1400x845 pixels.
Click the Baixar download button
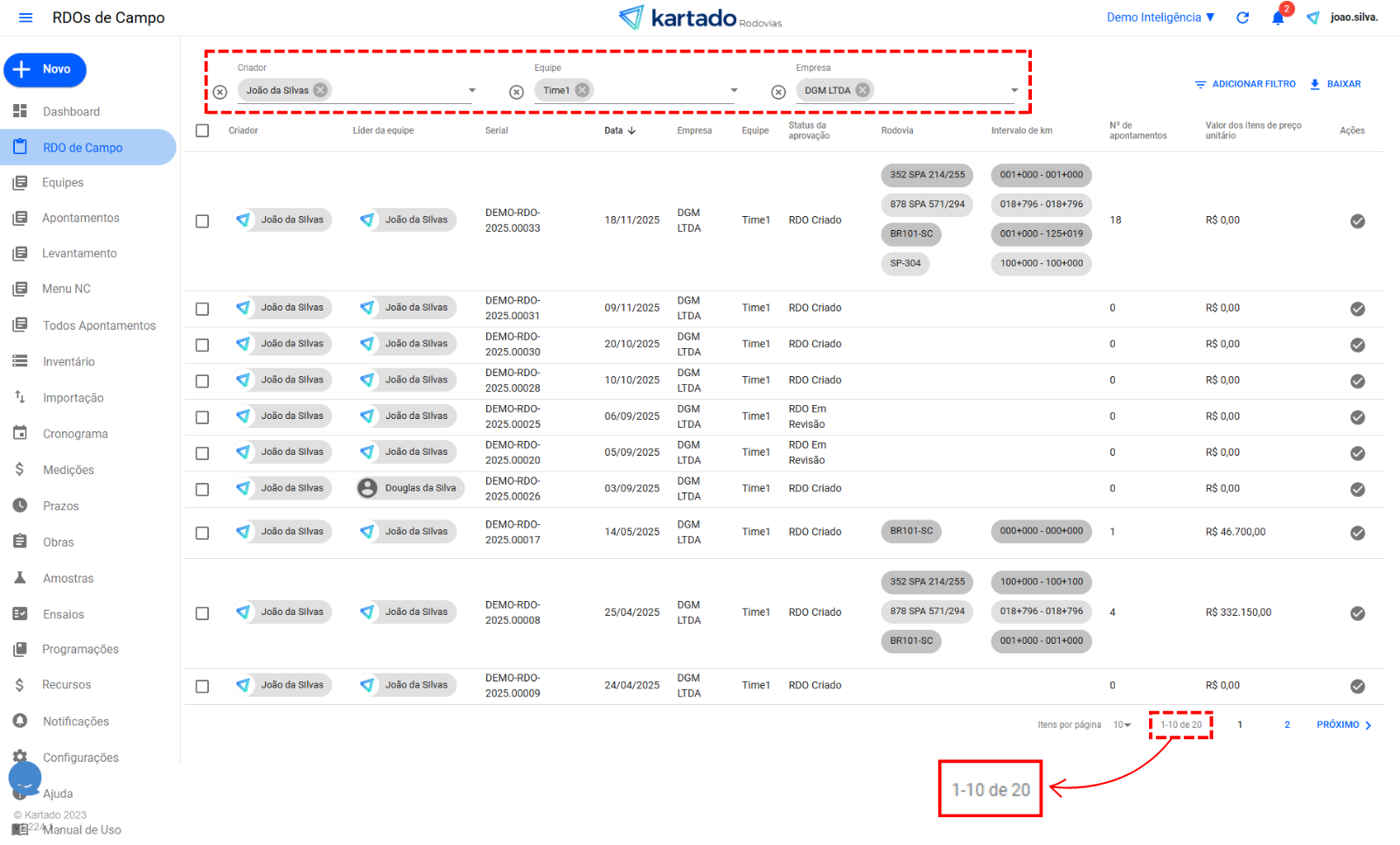pyautogui.click(x=1335, y=84)
